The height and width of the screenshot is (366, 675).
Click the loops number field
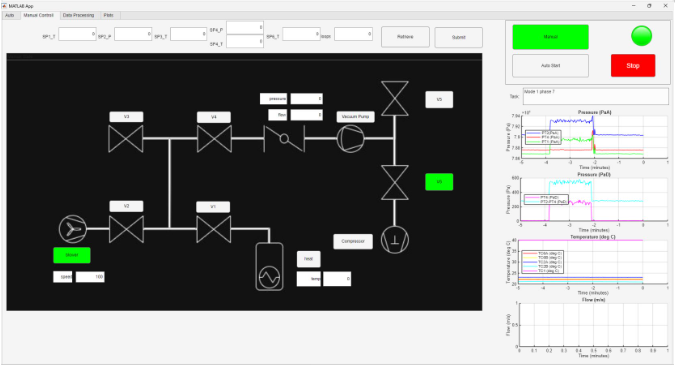click(353, 34)
